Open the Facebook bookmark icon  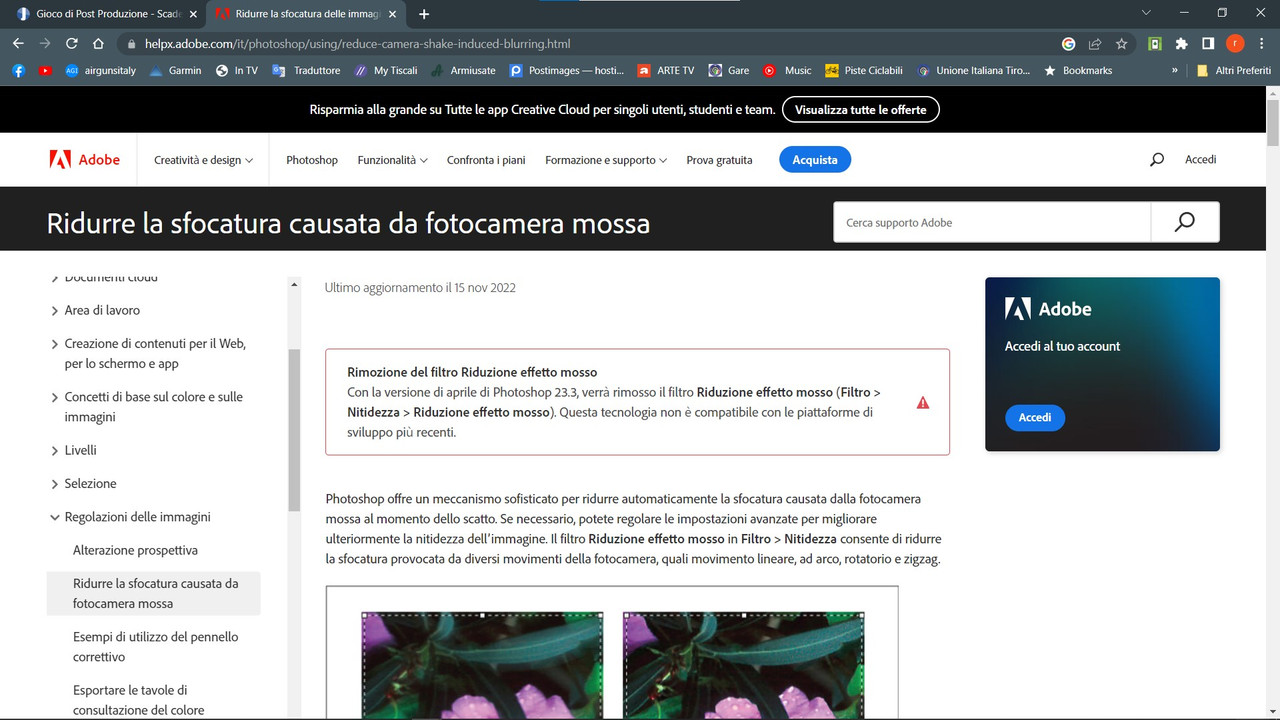18,71
